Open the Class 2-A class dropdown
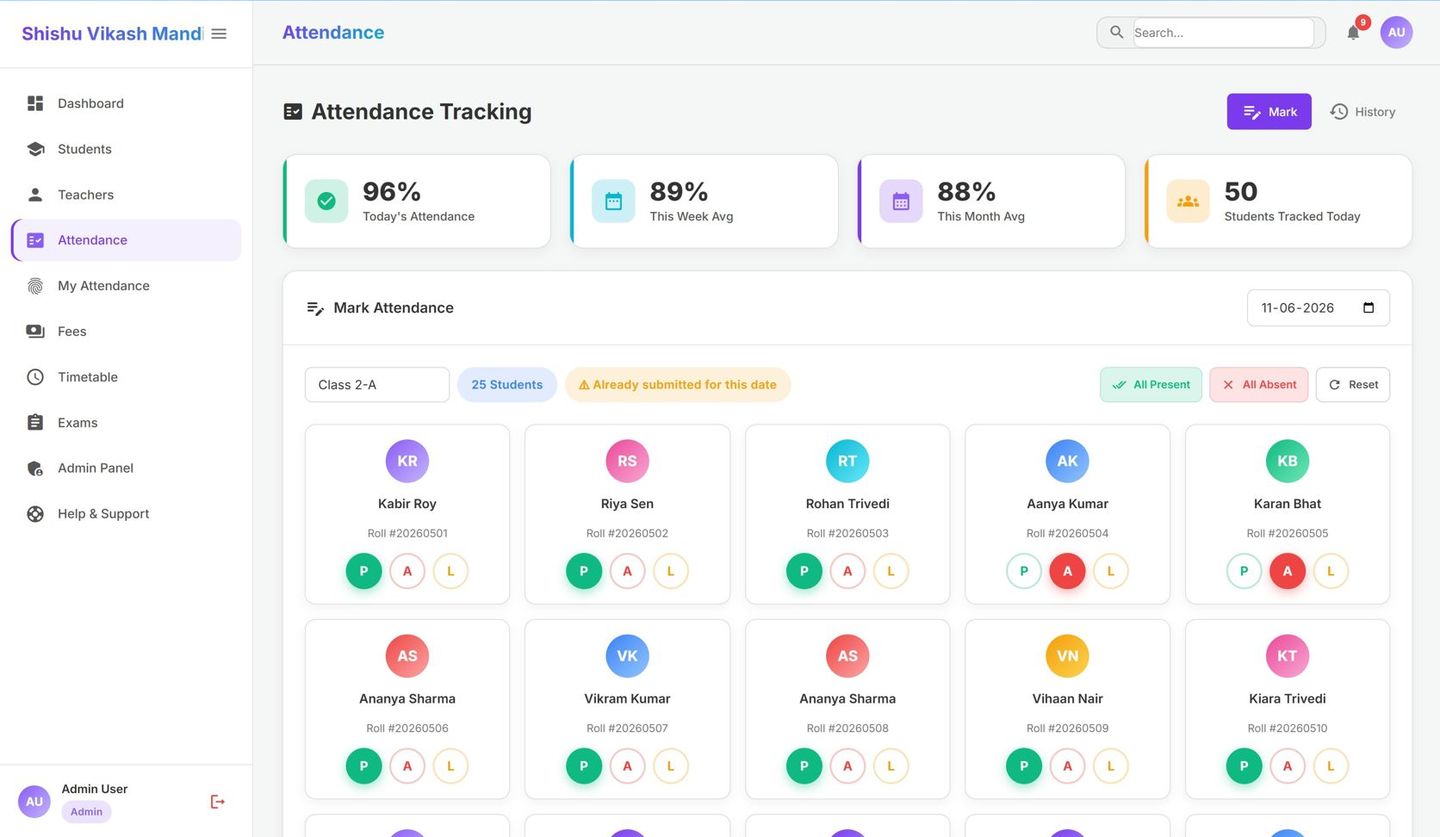 [x=377, y=385]
